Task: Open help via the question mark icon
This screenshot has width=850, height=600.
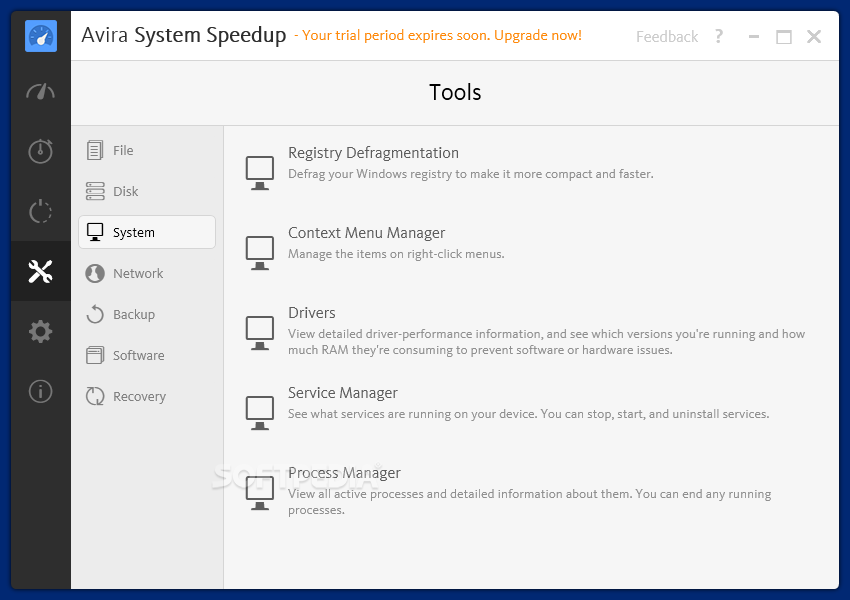Action: [x=719, y=36]
